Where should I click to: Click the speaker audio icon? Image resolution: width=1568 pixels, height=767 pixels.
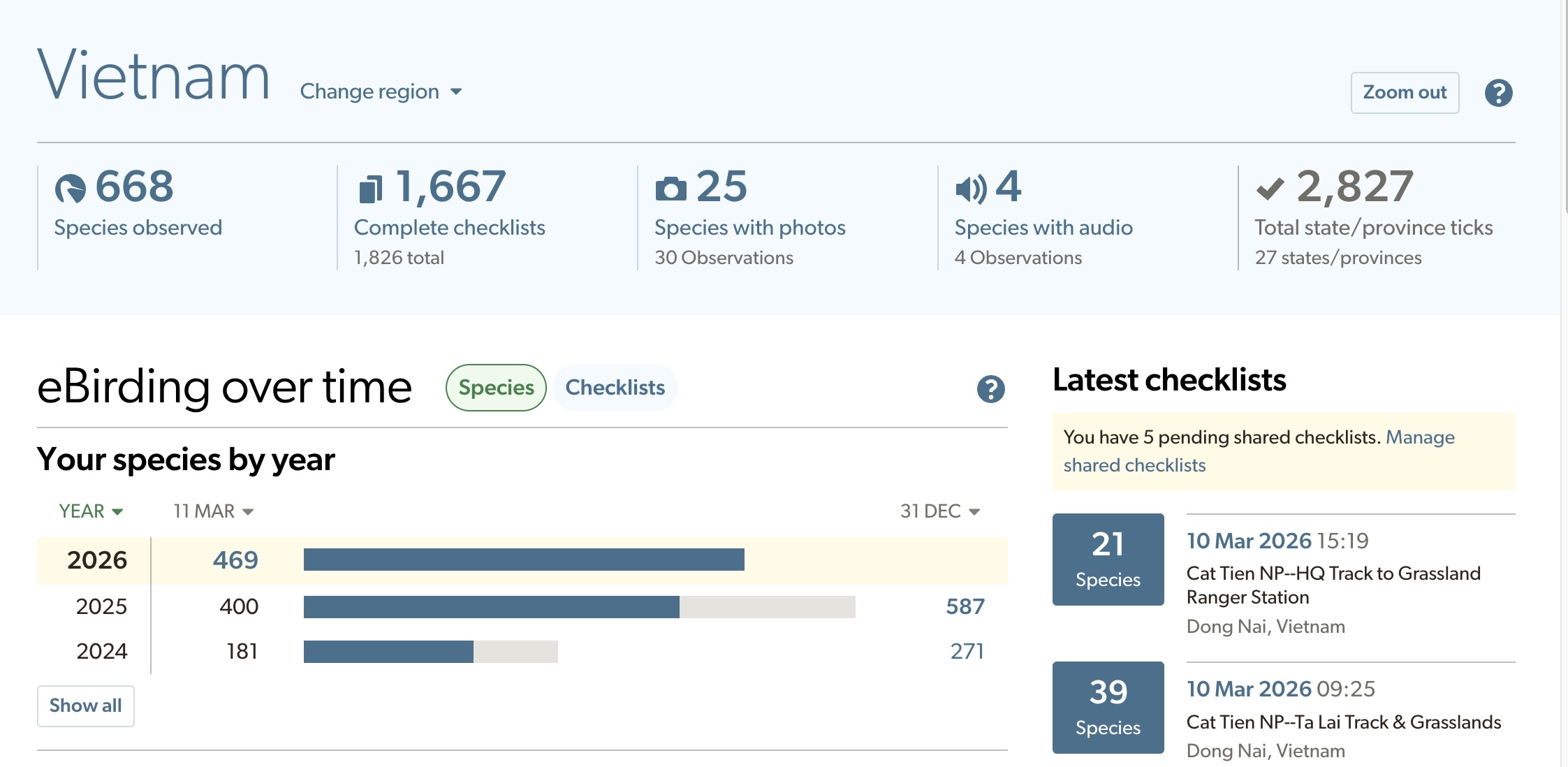[970, 189]
